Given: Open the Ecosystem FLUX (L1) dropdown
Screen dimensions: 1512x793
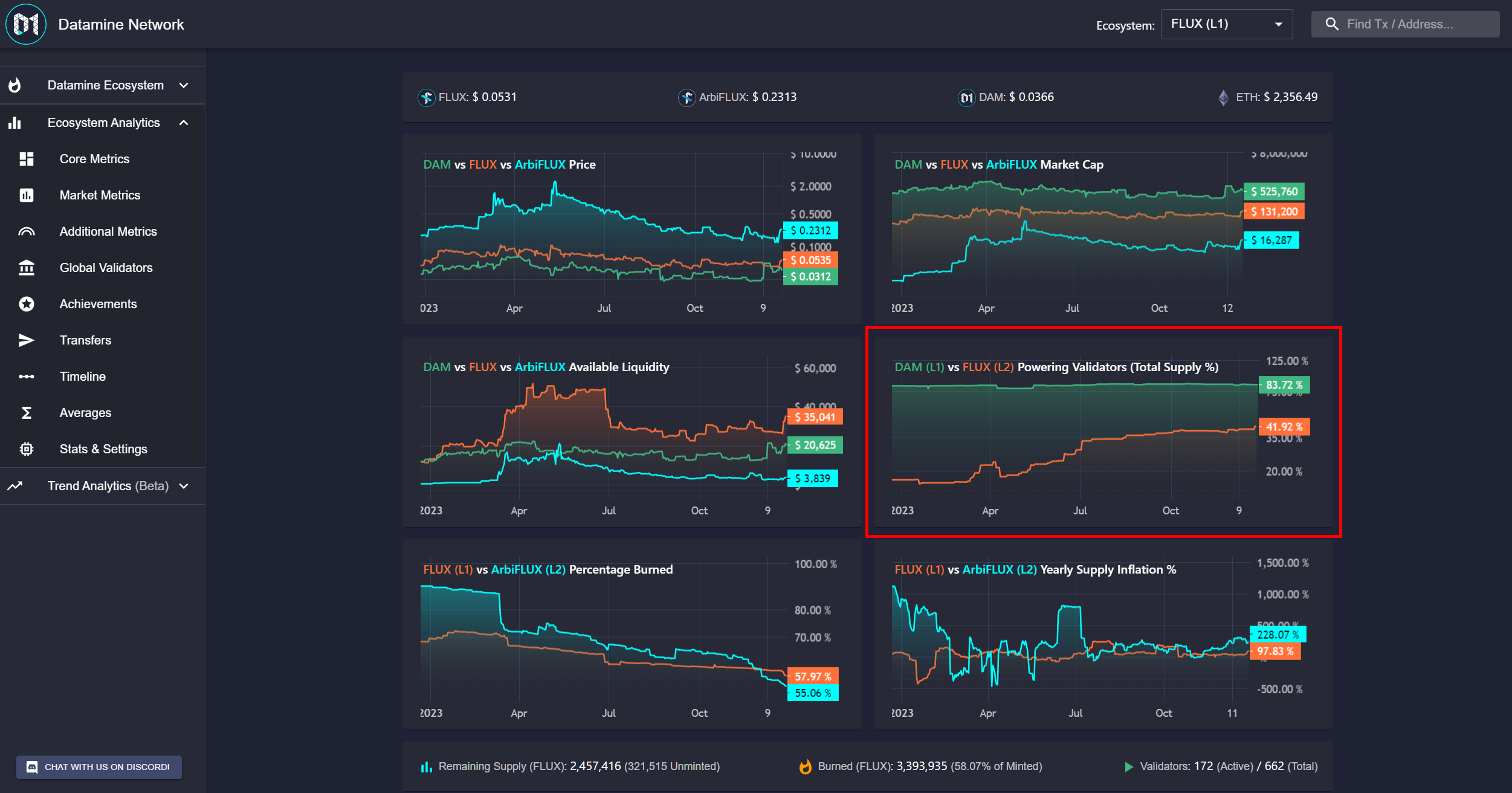Looking at the screenshot, I should pyautogui.click(x=1227, y=24).
